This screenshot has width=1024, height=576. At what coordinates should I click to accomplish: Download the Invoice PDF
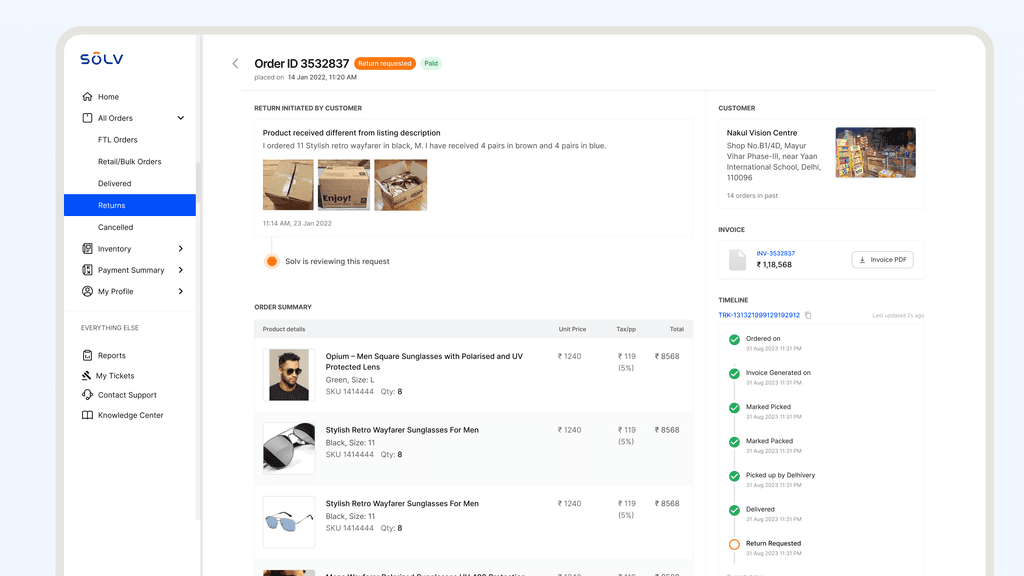pos(883,260)
